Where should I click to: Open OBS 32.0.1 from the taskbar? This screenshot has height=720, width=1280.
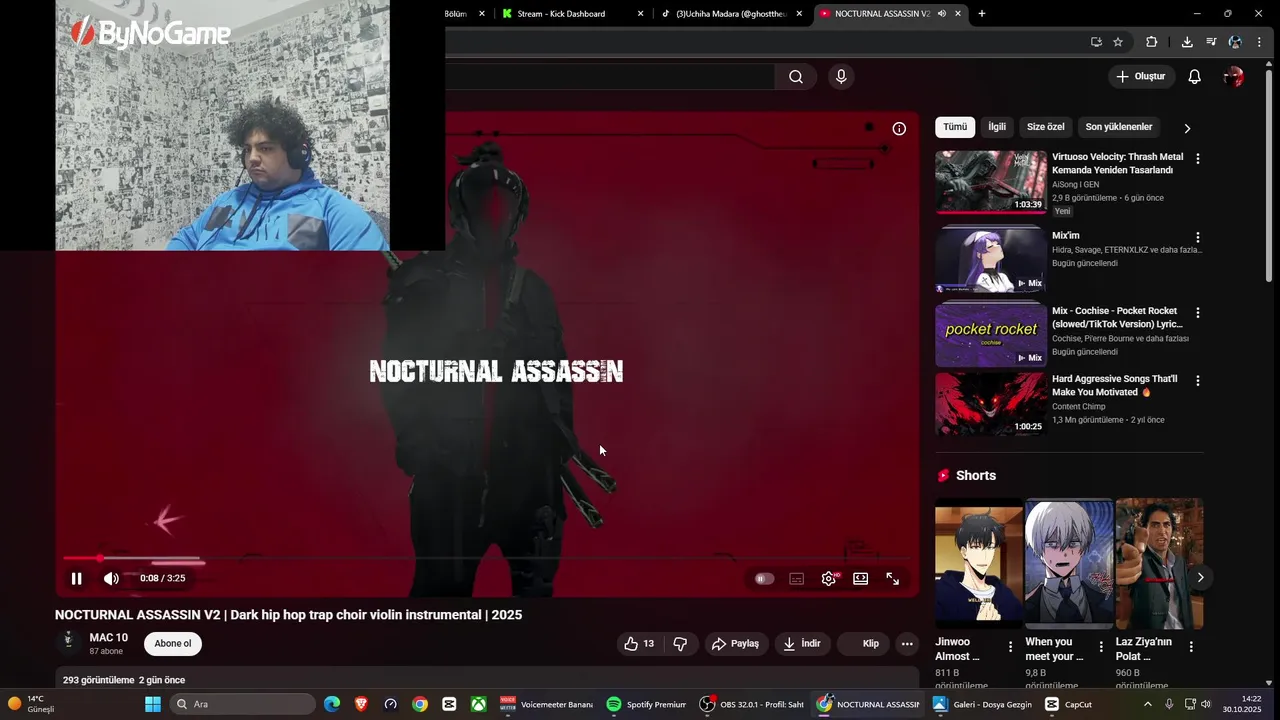click(x=752, y=704)
